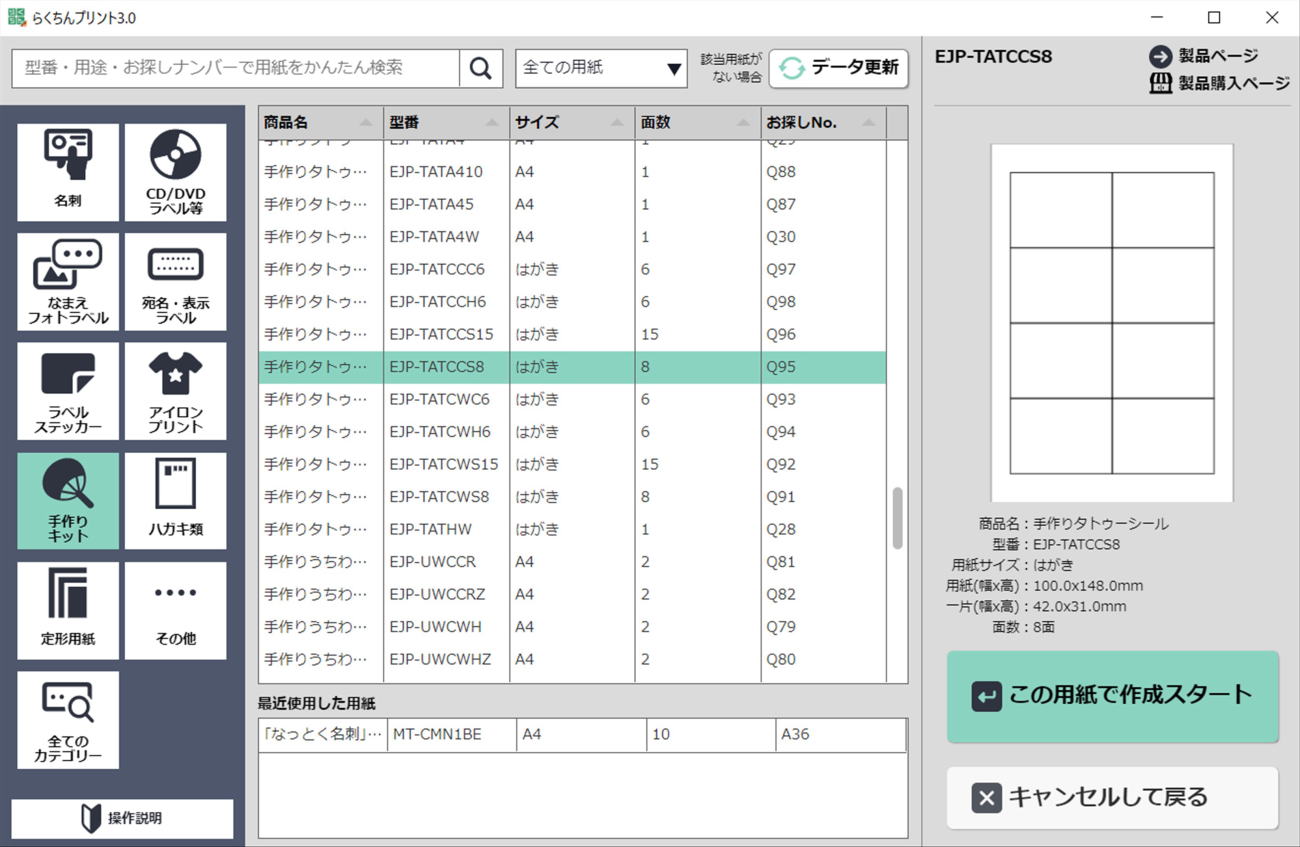Click the paper search text field
The width and height of the screenshot is (1300, 847).
pyautogui.click(x=236, y=68)
